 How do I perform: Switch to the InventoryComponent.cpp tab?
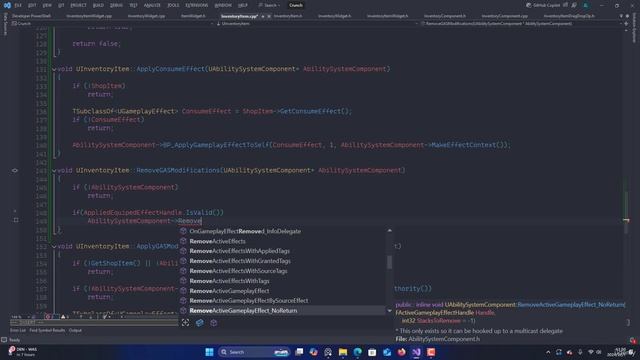(x=504, y=16)
